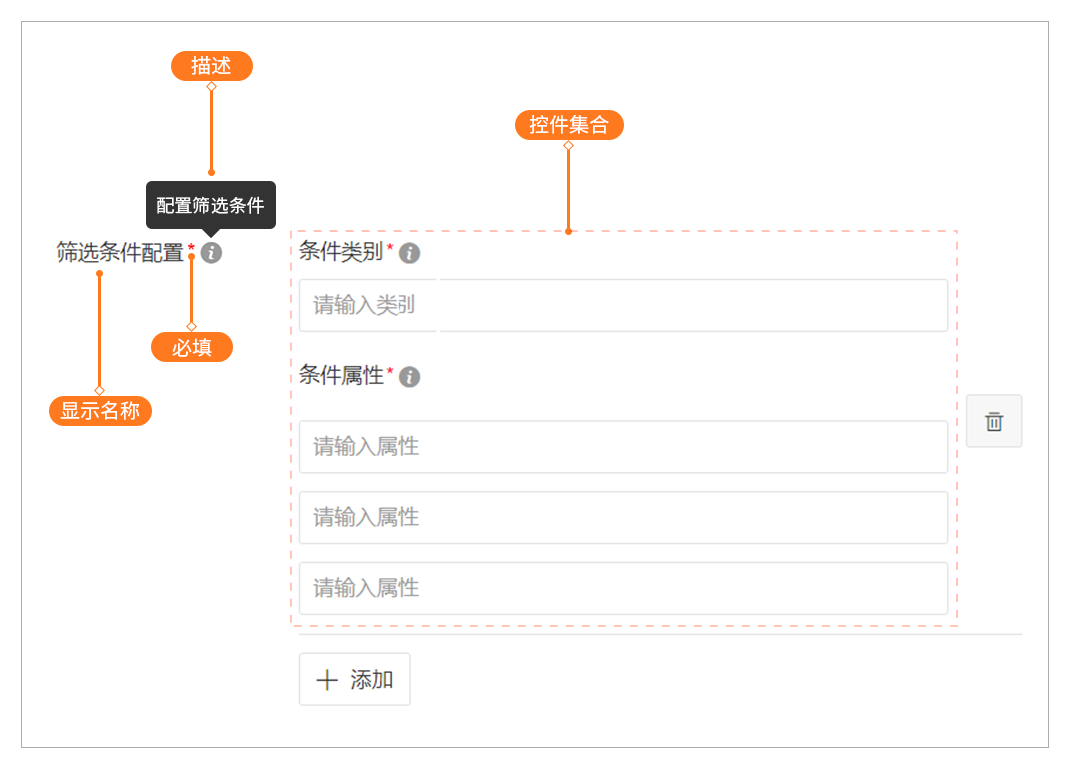Click the info icon next to 条件类别
Image resolution: width=1070 pixels, height=769 pixels.
tap(409, 254)
